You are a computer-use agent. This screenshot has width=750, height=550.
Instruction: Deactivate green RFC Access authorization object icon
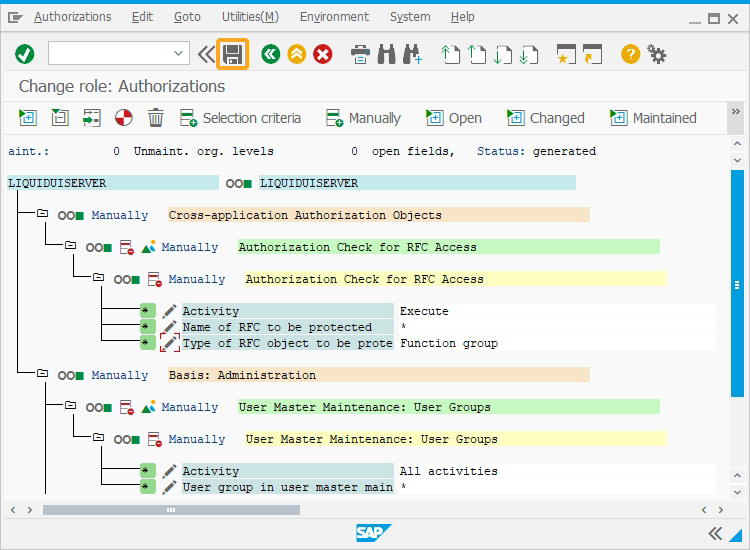(x=127, y=247)
